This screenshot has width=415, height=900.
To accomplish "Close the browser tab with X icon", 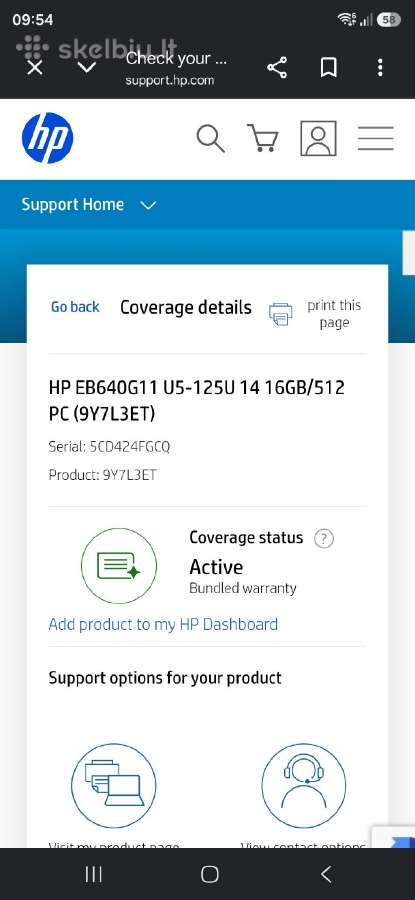I will tap(35, 68).
